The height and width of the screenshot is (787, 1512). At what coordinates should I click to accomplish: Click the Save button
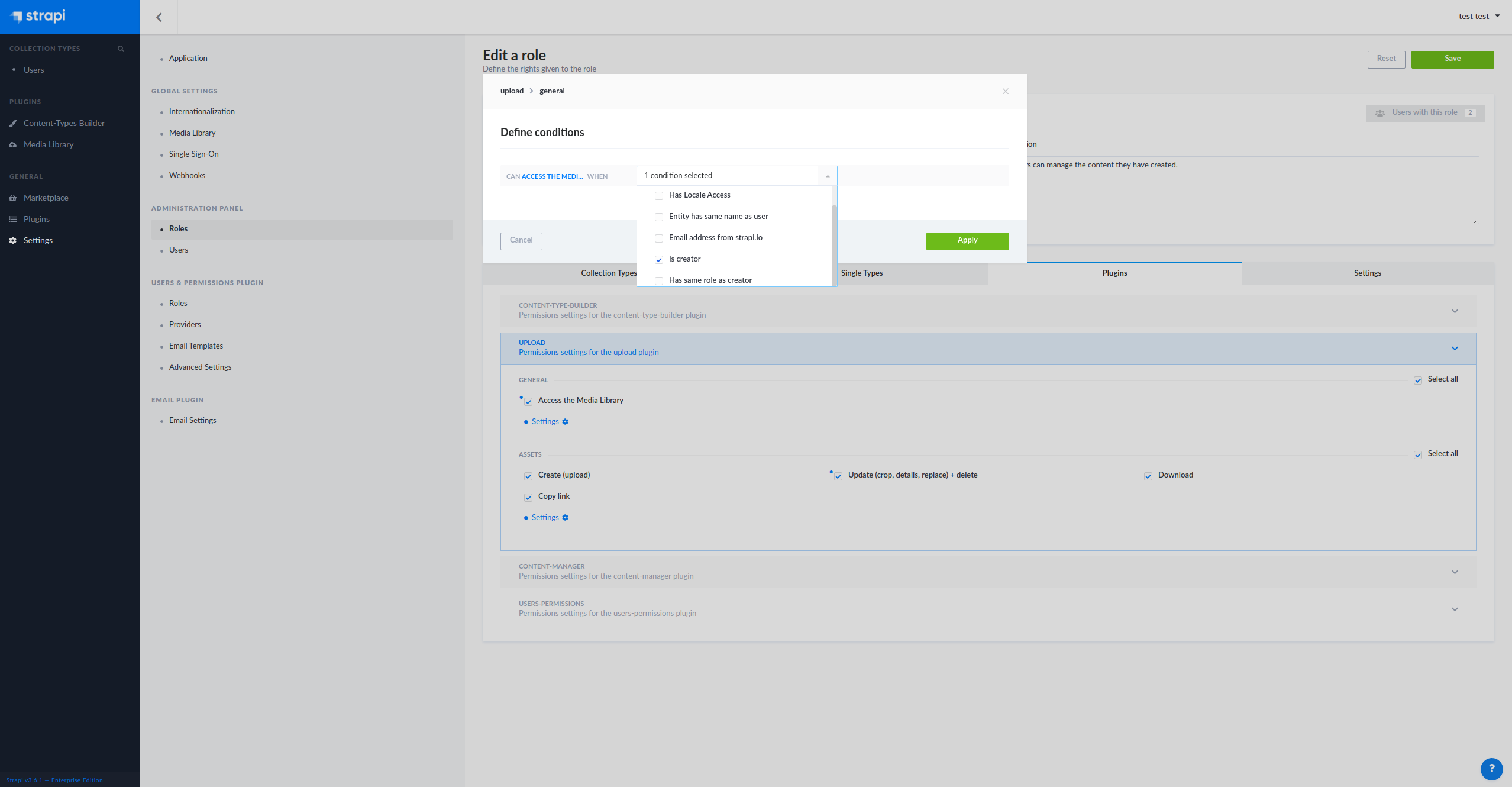[x=1452, y=59]
